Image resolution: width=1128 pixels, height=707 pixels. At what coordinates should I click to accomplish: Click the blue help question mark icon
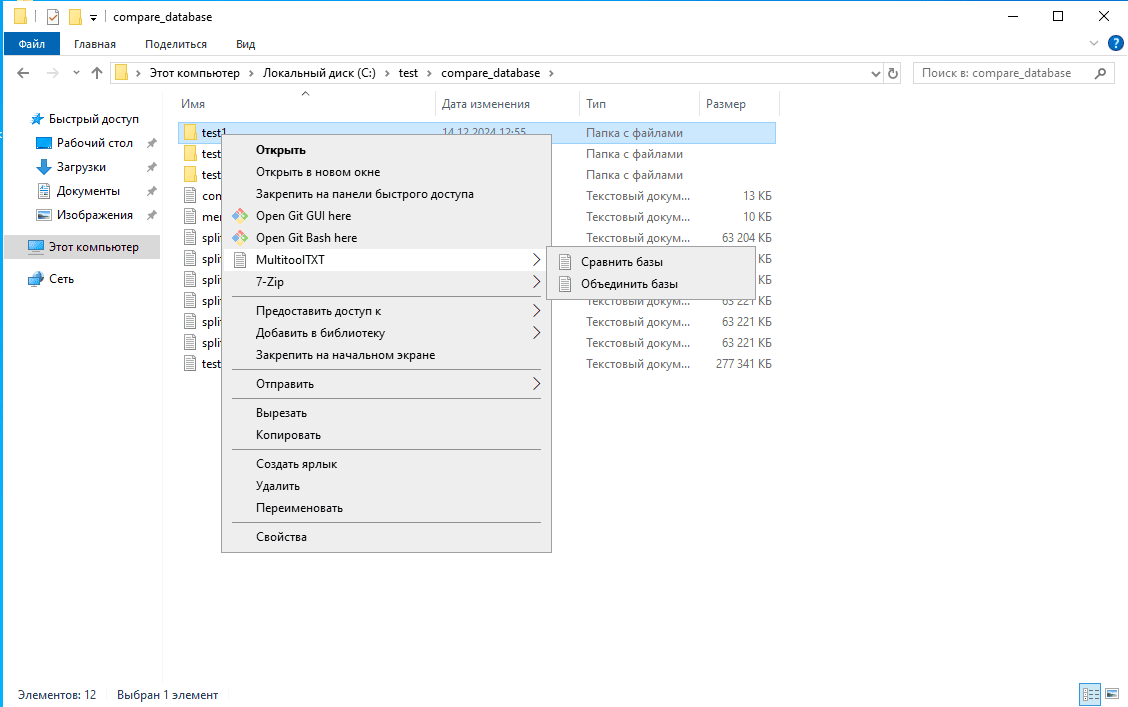pyautogui.click(x=1115, y=43)
